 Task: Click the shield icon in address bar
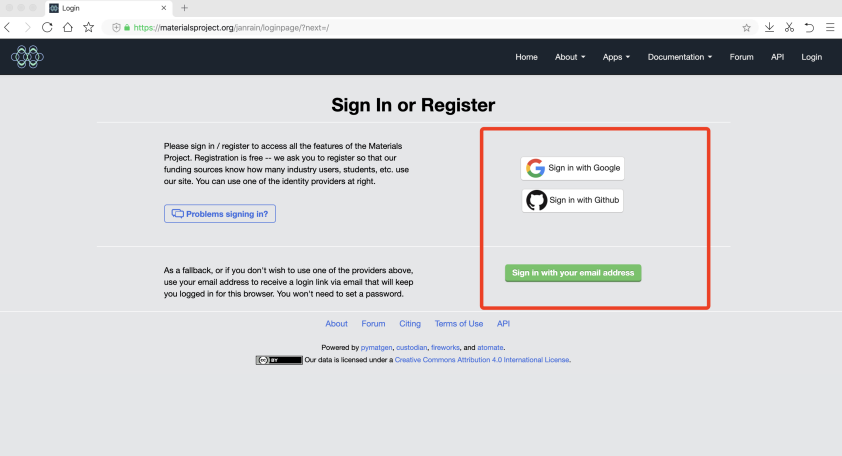117,27
